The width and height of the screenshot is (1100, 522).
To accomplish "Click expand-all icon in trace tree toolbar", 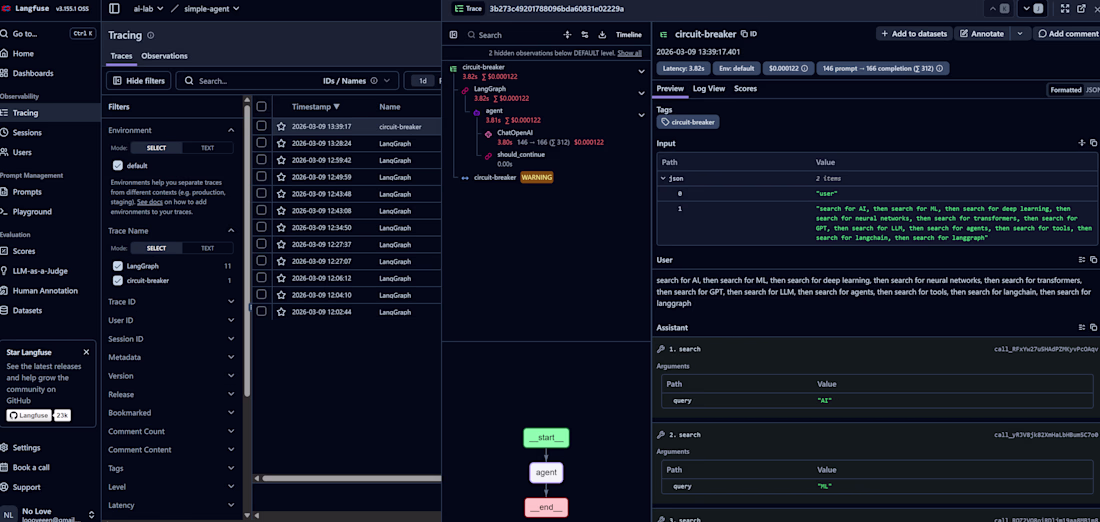I will click(x=567, y=34).
